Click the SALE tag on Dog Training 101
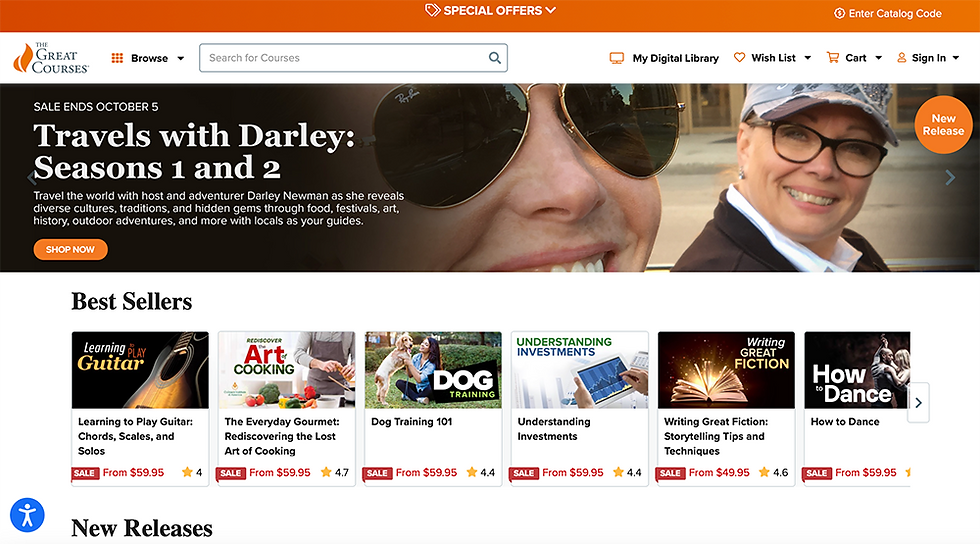The image size is (980, 544). click(378, 473)
